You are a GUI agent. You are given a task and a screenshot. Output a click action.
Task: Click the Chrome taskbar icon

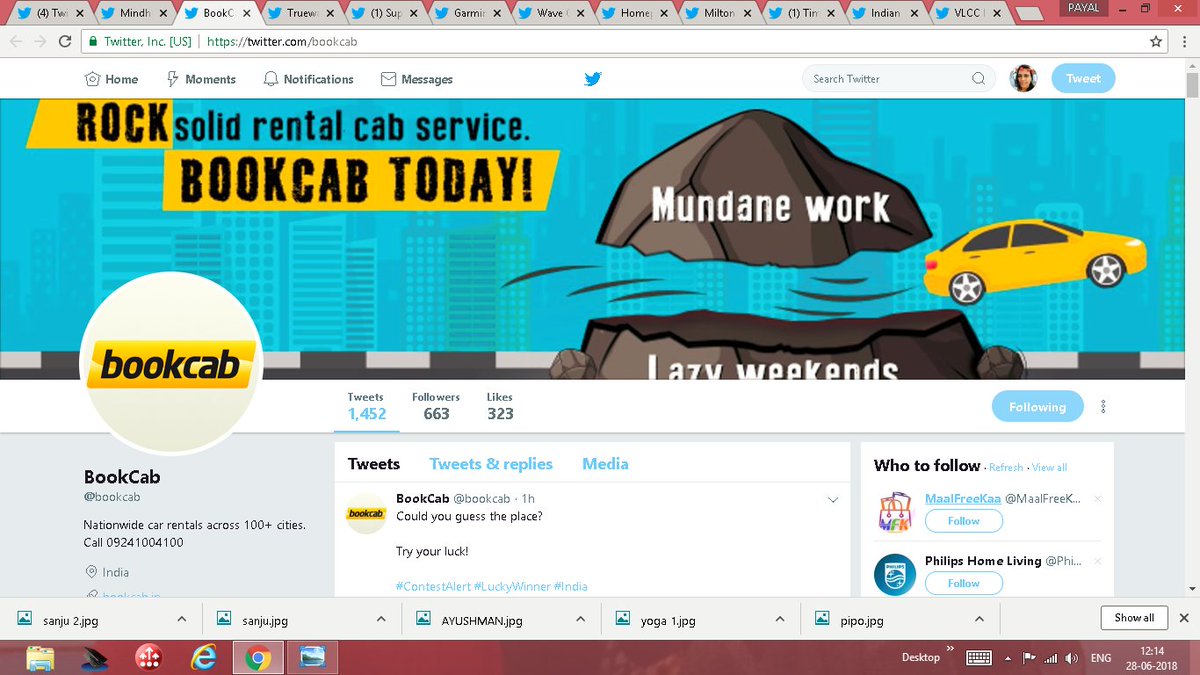(x=258, y=658)
